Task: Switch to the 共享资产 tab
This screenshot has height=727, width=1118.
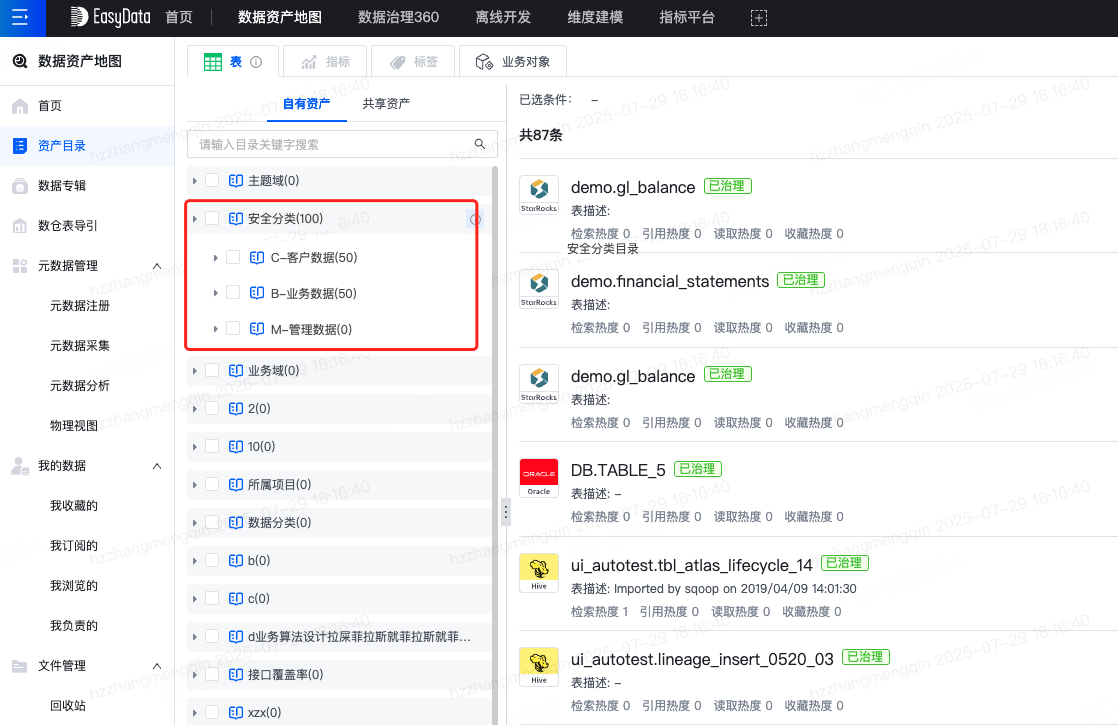Action: (386, 103)
